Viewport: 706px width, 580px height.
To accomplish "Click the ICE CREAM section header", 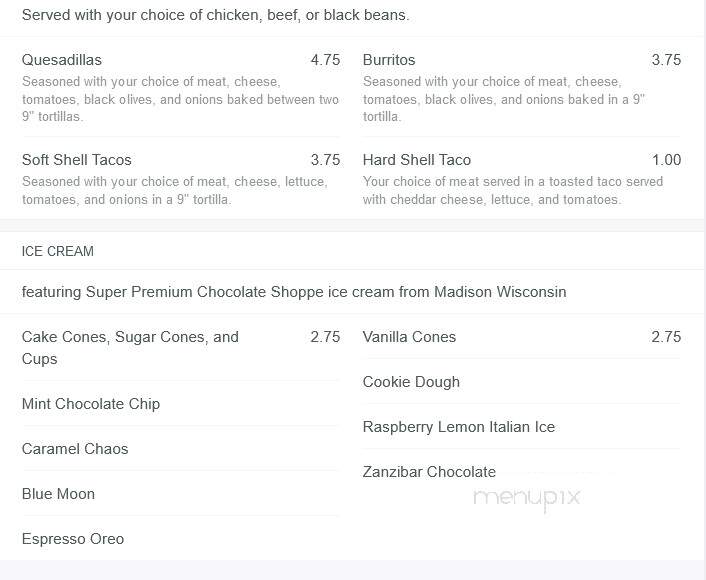I will pyautogui.click(x=58, y=251).
